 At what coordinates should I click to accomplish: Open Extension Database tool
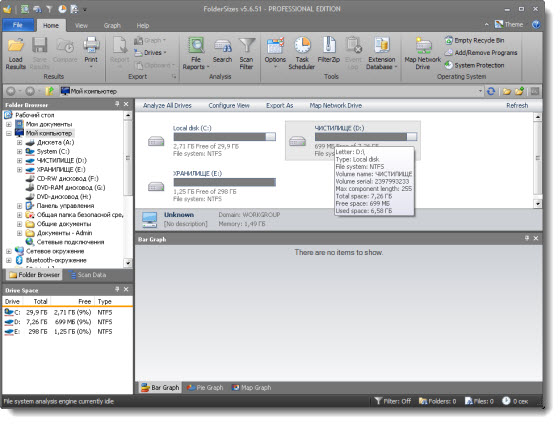381,53
